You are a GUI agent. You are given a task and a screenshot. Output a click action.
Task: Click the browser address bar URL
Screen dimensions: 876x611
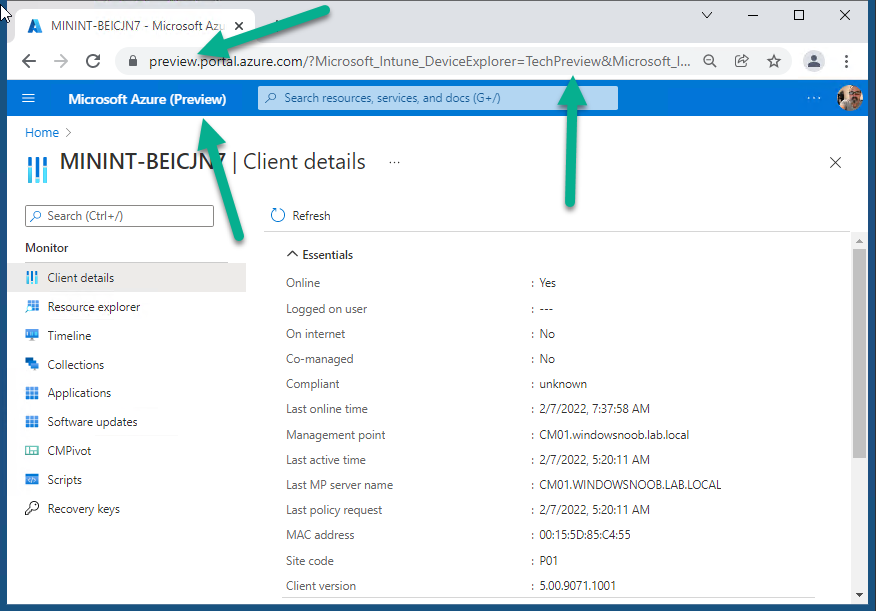419,61
